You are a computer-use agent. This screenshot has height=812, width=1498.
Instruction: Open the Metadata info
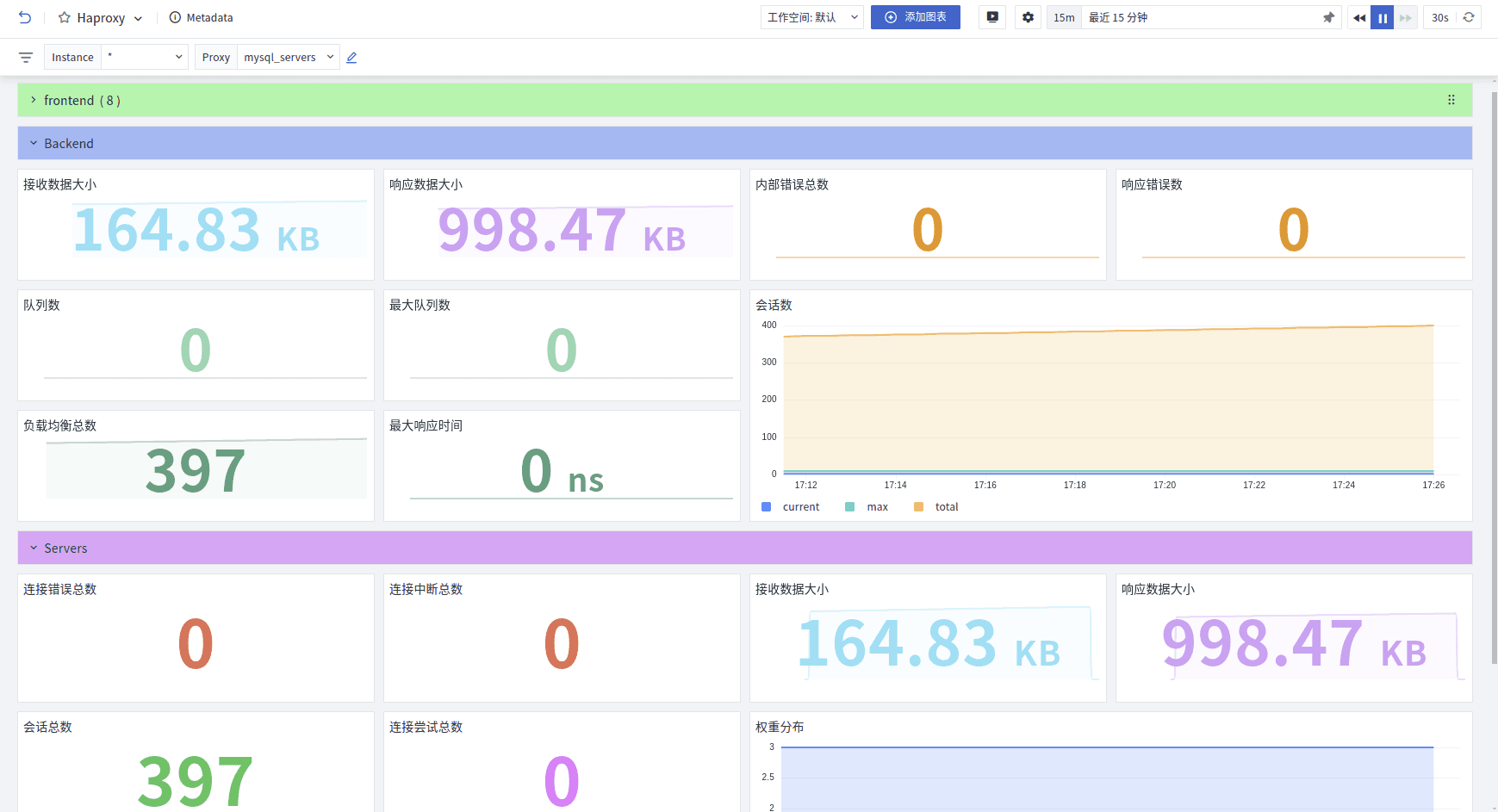(x=201, y=17)
